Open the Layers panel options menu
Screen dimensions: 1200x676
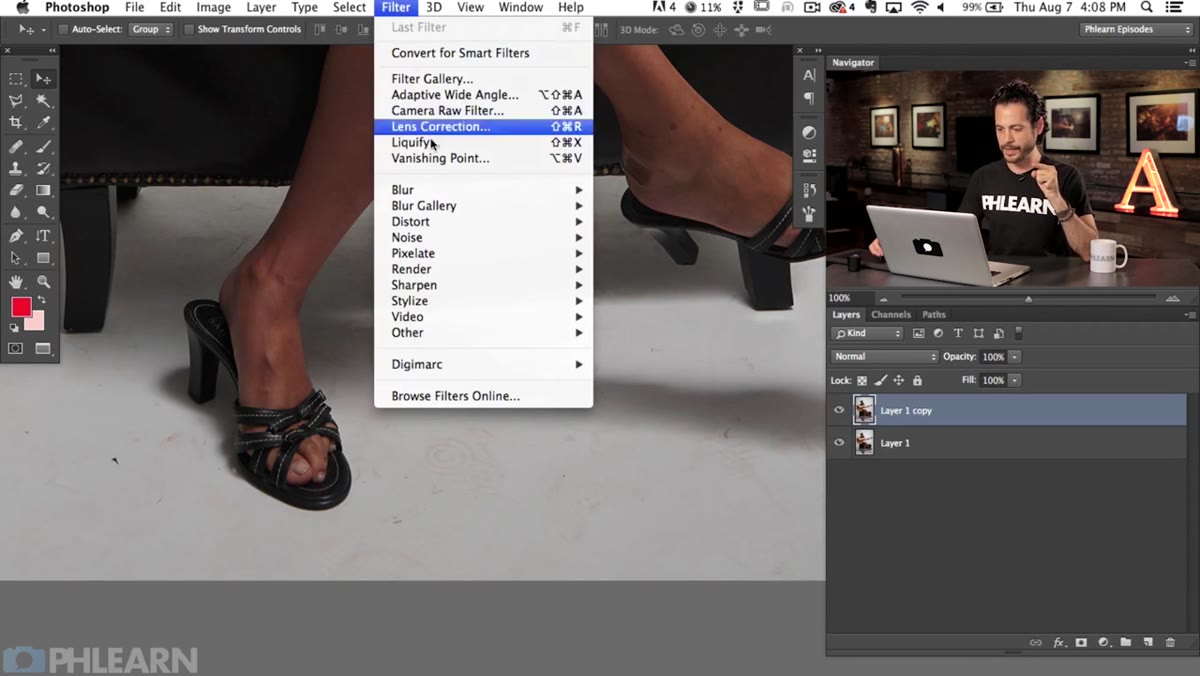[x=1189, y=314]
